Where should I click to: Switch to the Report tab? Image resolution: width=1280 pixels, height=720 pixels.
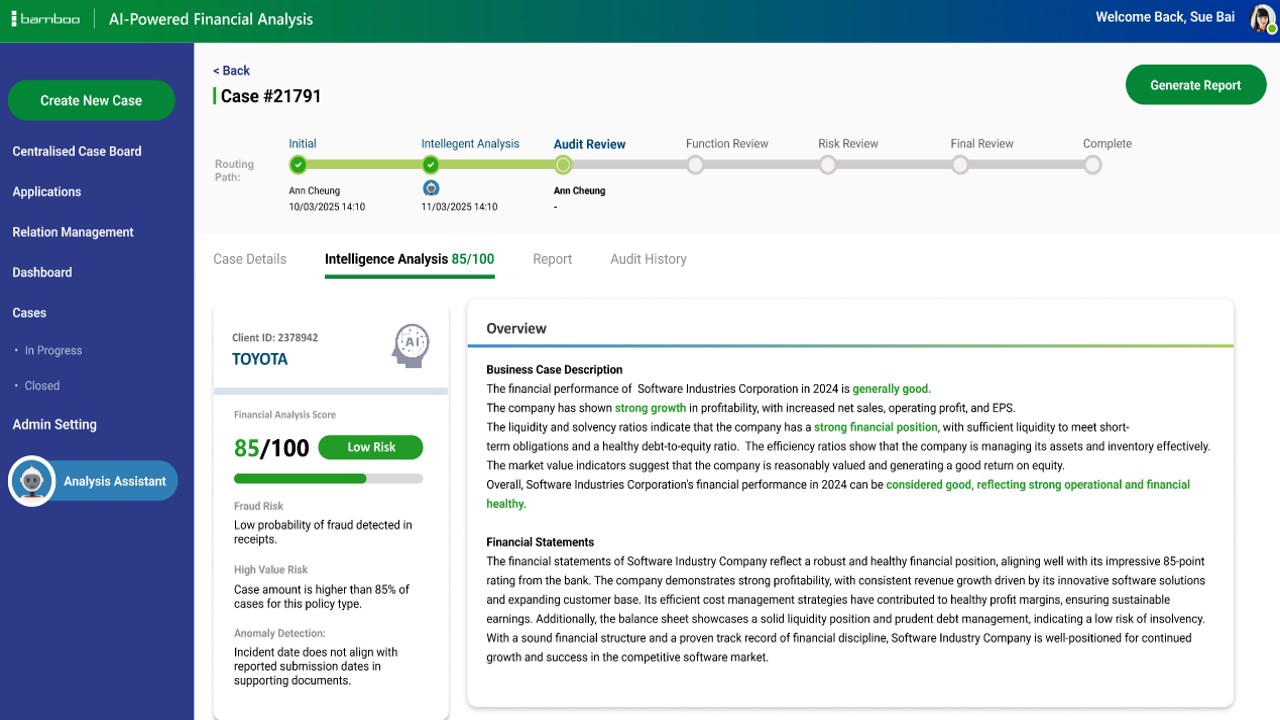tap(552, 259)
